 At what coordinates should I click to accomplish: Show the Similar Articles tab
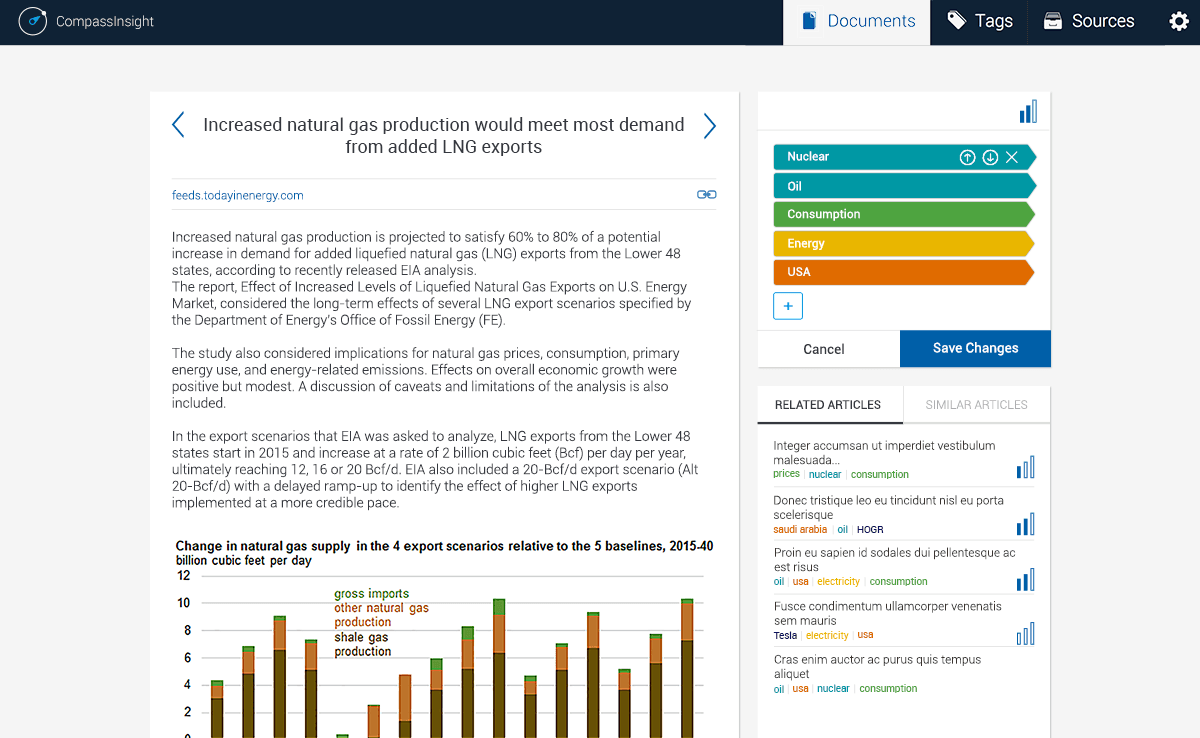click(976, 405)
